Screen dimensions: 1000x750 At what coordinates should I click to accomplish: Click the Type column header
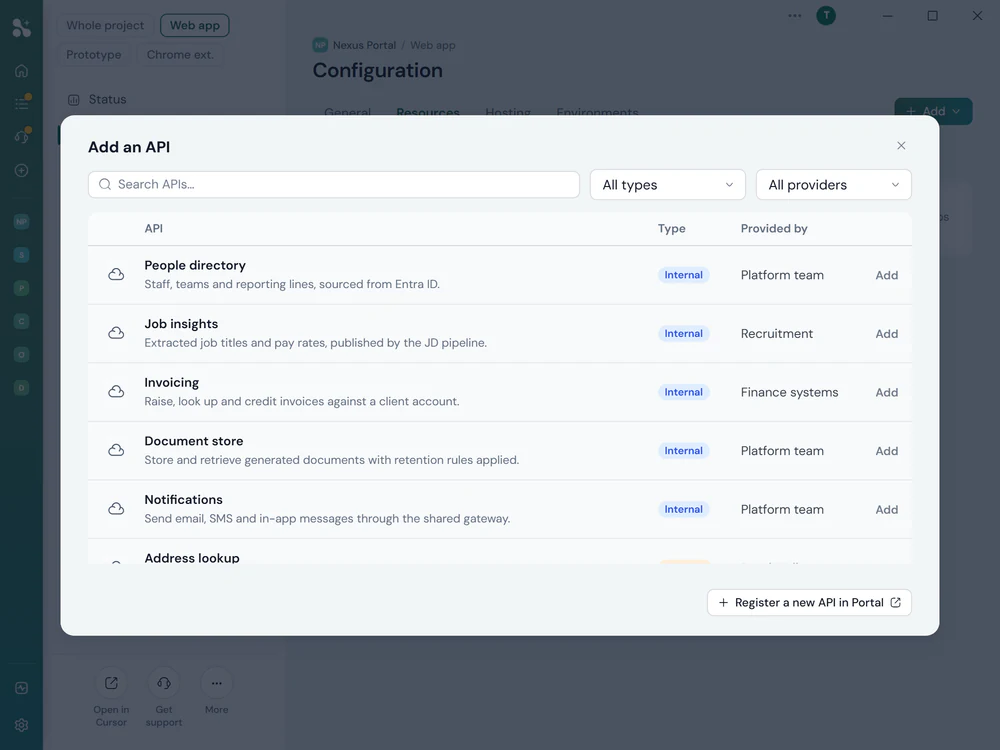click(x=672, y=228)
